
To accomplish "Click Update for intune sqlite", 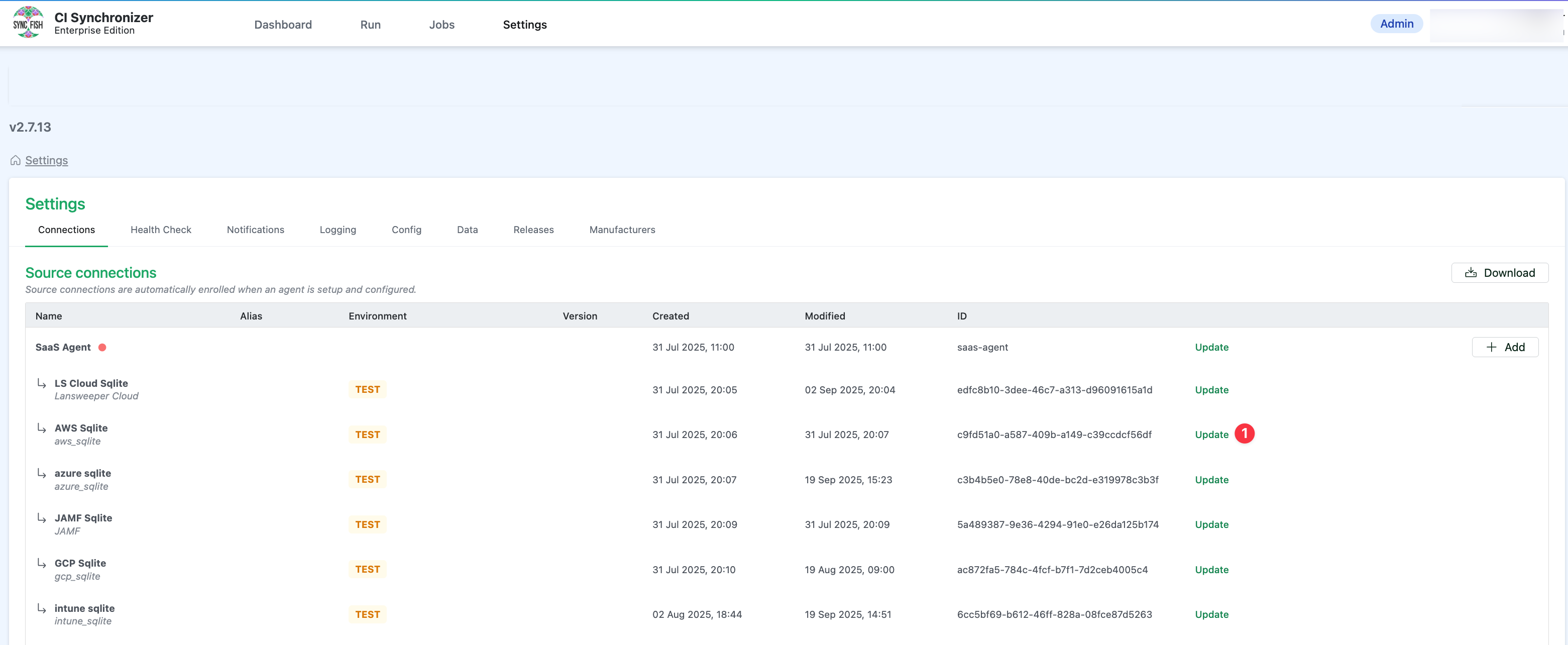I will point(1212,614).
